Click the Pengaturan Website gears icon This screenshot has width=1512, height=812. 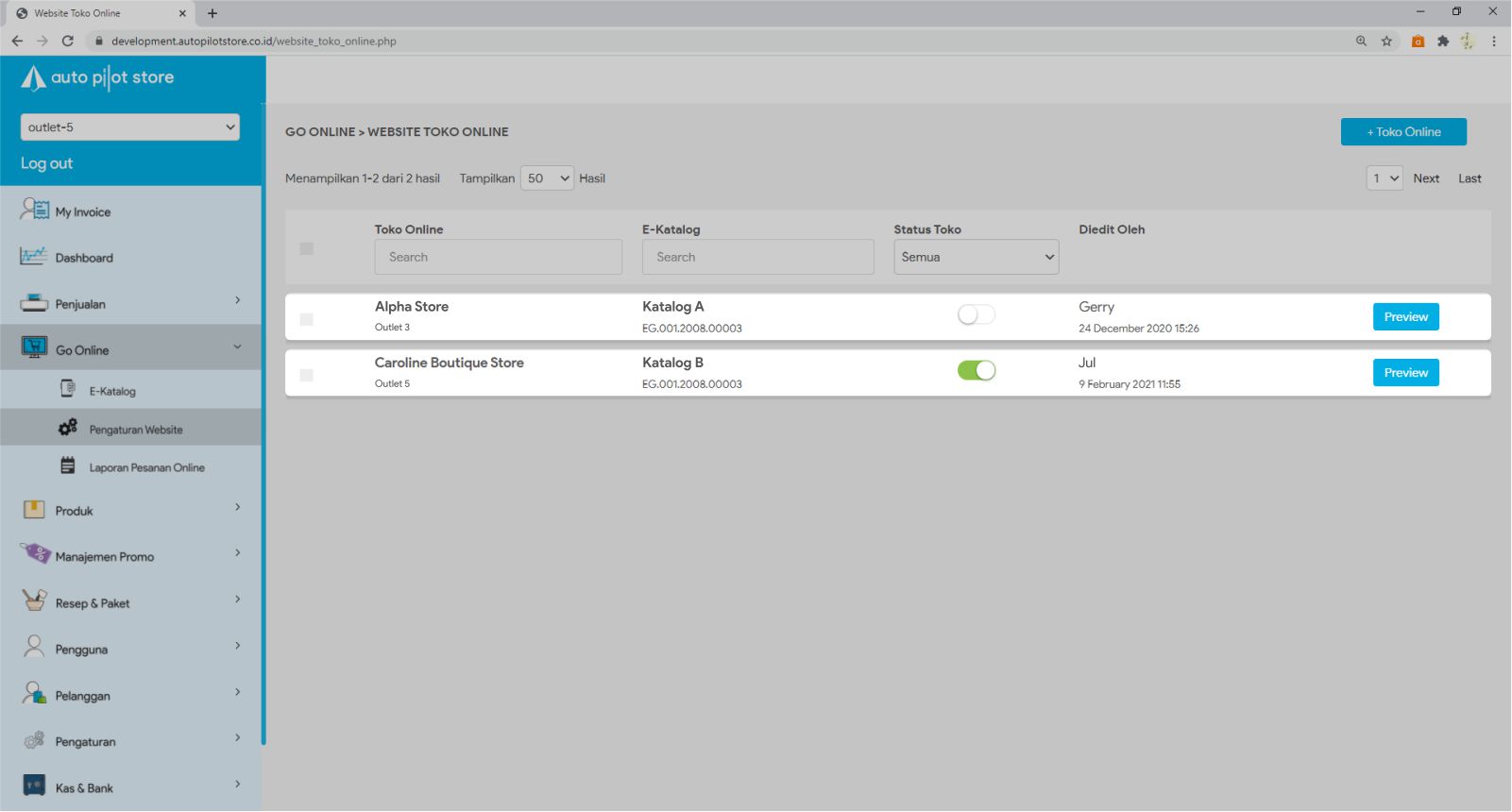[x=68, y=428]
